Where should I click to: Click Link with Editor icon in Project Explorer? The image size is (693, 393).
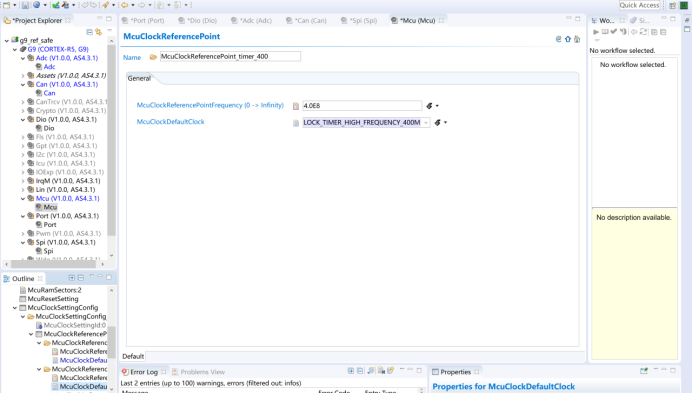[x=98, y=32]
